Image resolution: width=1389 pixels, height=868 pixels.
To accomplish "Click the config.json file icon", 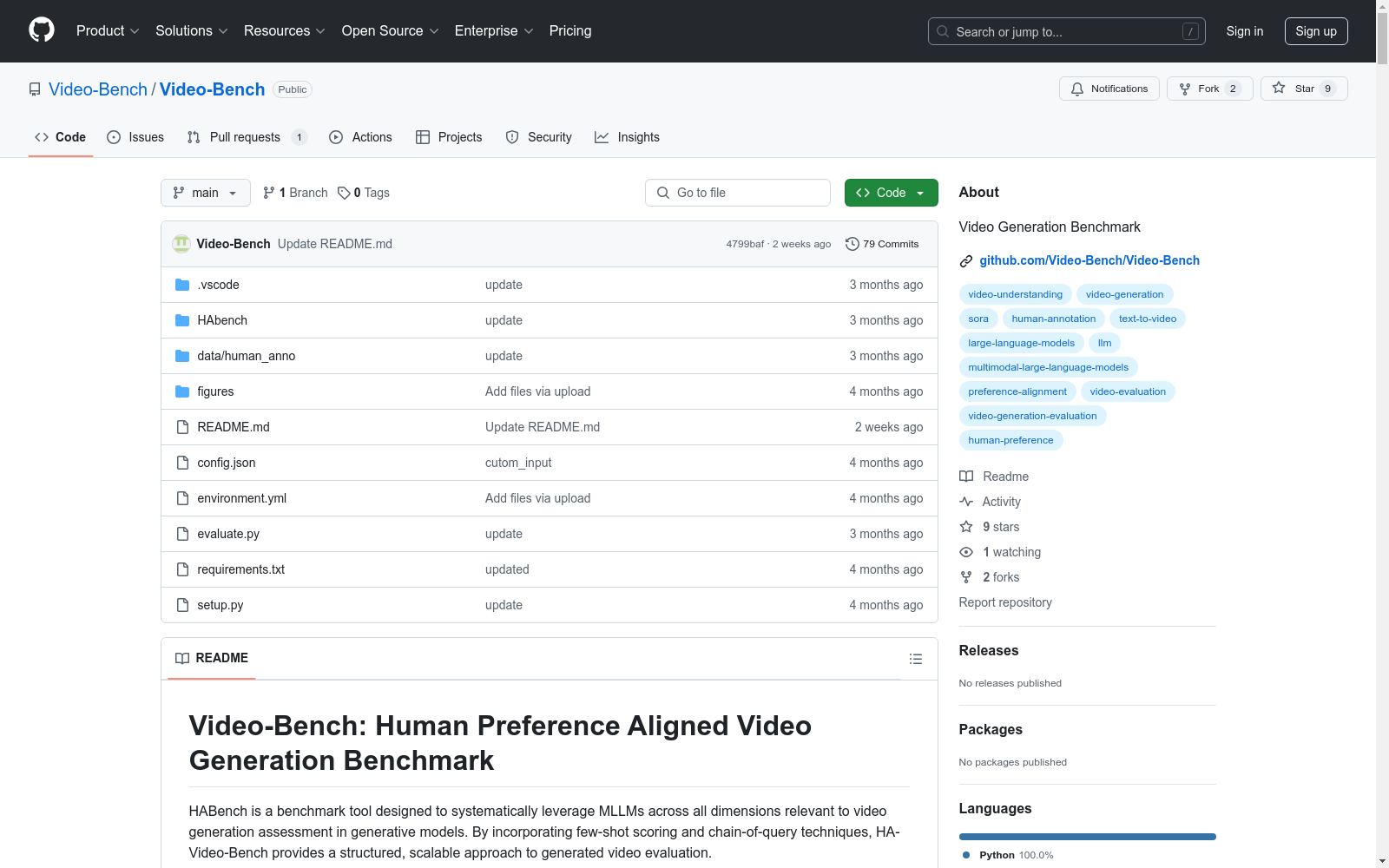I will coord(182,463).
